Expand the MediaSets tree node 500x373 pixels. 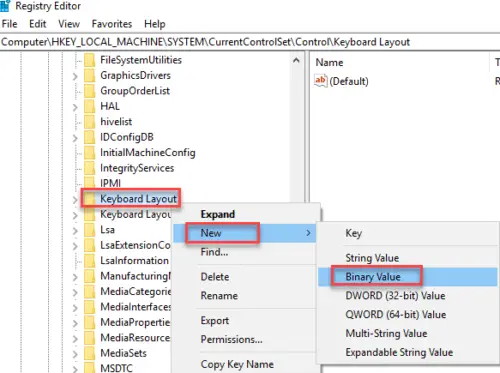[75, 354]
